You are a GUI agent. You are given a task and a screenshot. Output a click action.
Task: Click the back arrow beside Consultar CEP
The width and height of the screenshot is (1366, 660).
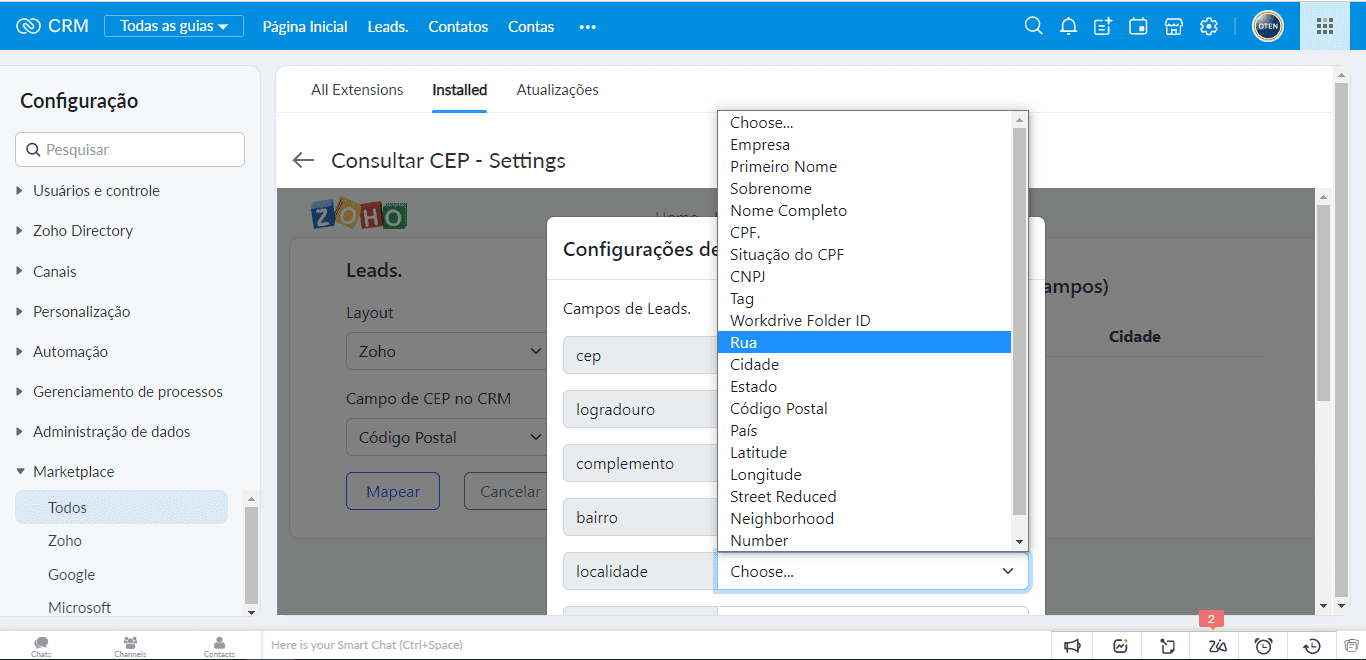pos(303,161)
